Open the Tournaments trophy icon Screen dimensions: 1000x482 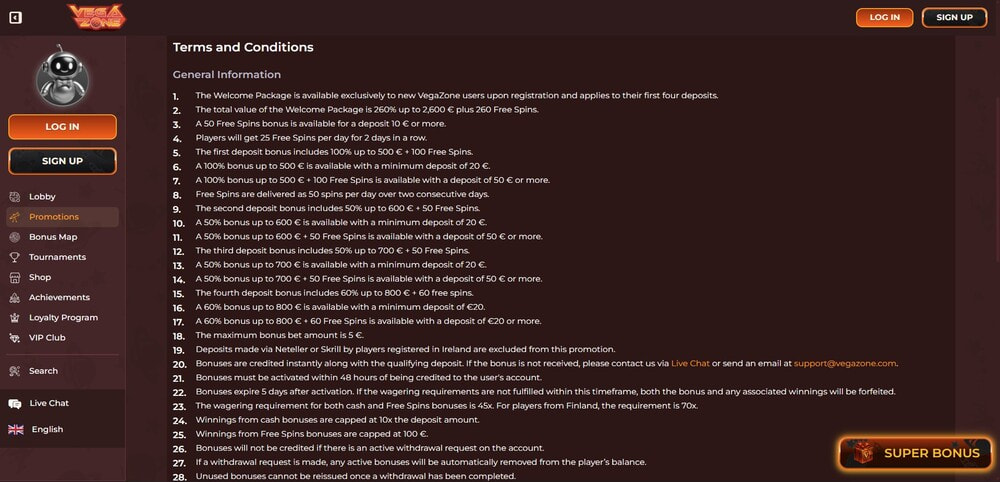click(x=15, y=257)
